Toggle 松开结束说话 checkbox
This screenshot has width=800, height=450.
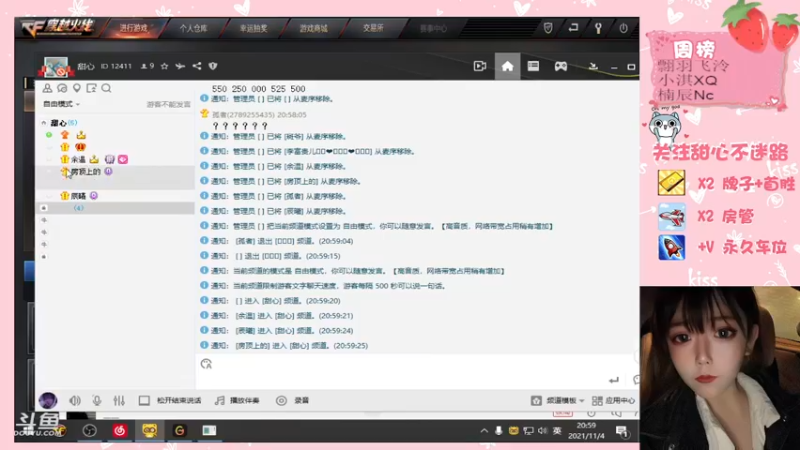pos(144,401)
